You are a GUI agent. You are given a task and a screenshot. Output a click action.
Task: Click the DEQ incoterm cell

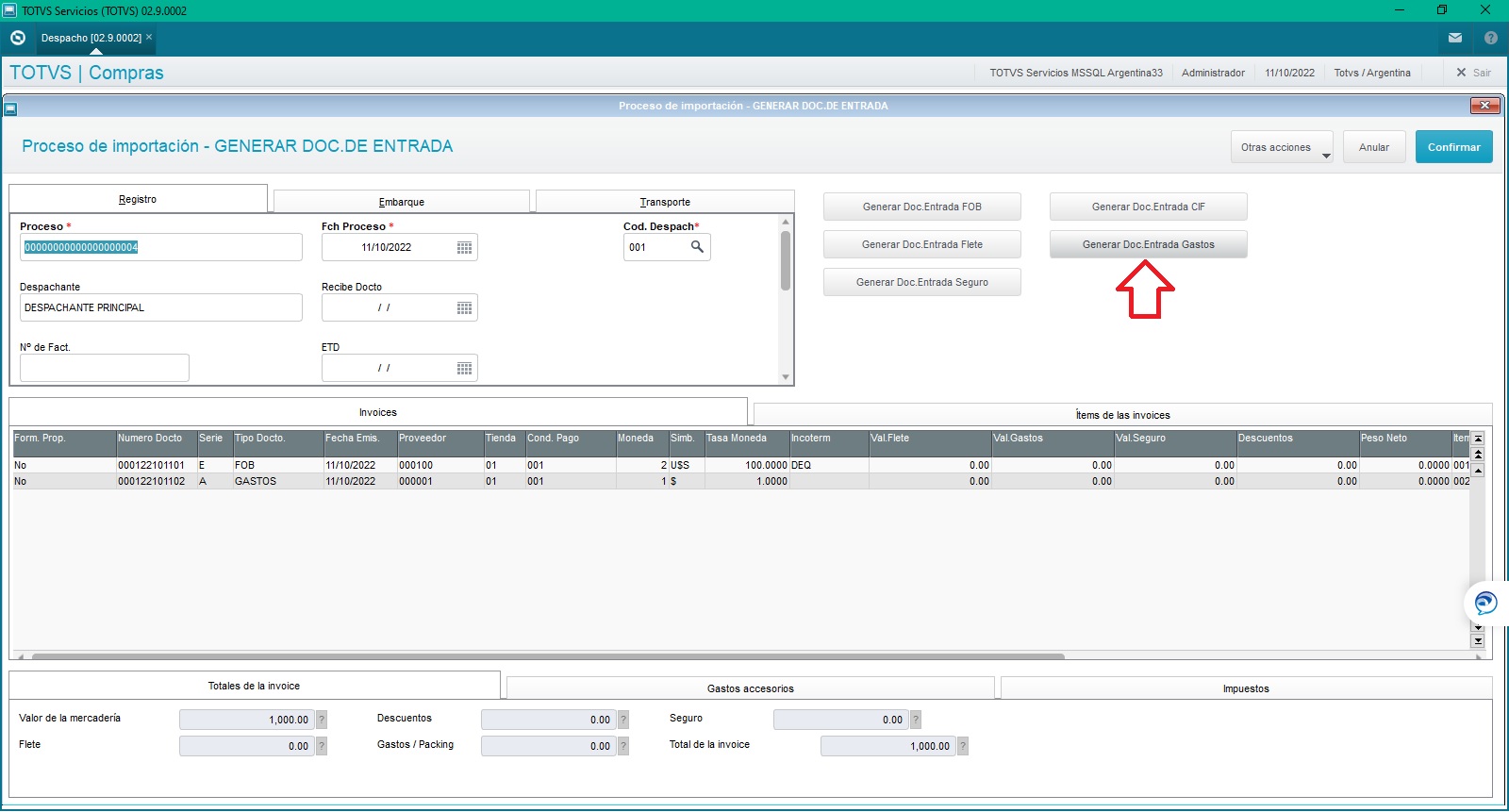click(828, 465)
